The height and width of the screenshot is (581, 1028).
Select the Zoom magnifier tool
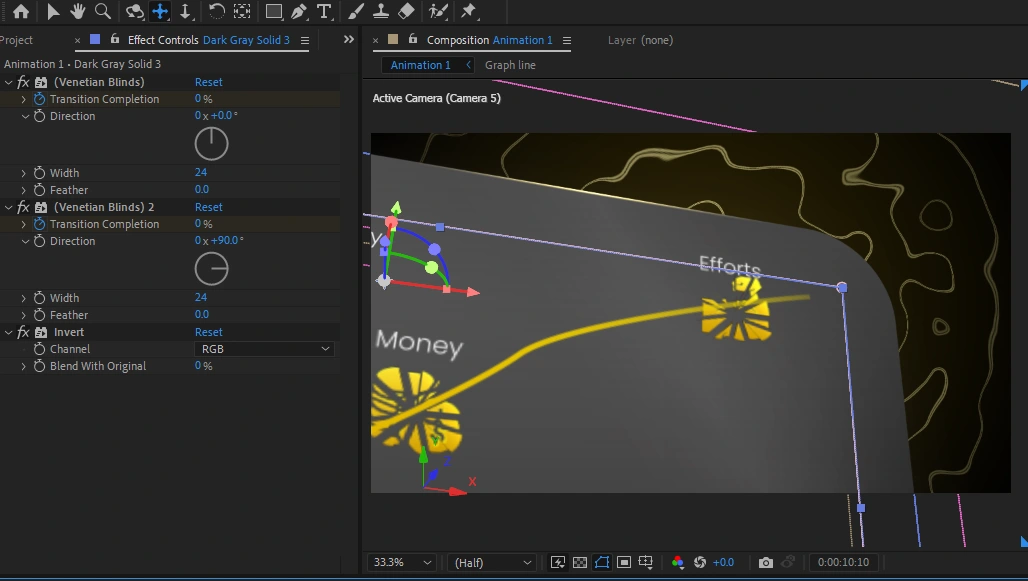(102, 12)
